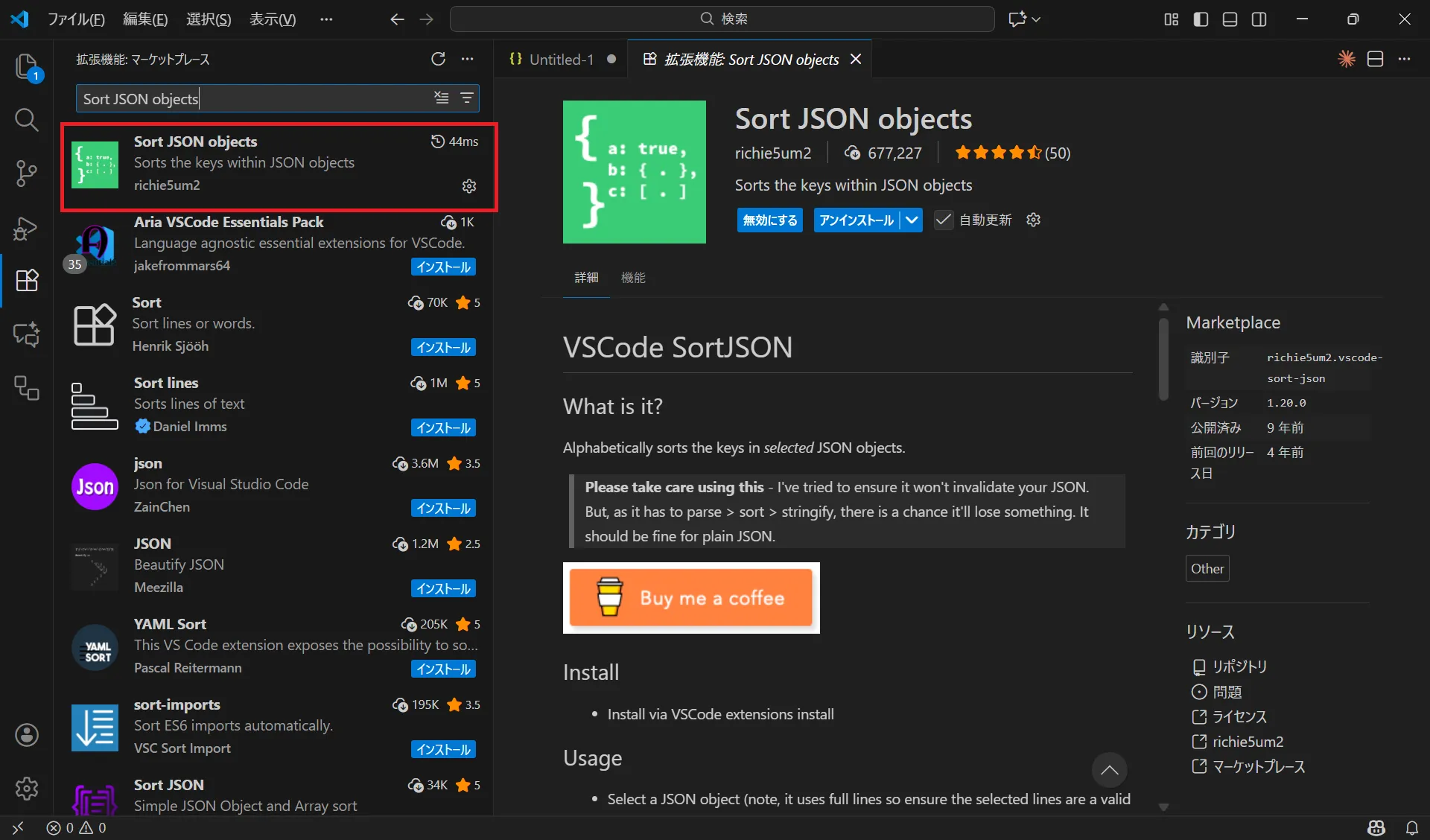The width and height of the screenshot is (1430, 840).
Task: Click the filter extensions icon
Action: (x=467, y=98)
